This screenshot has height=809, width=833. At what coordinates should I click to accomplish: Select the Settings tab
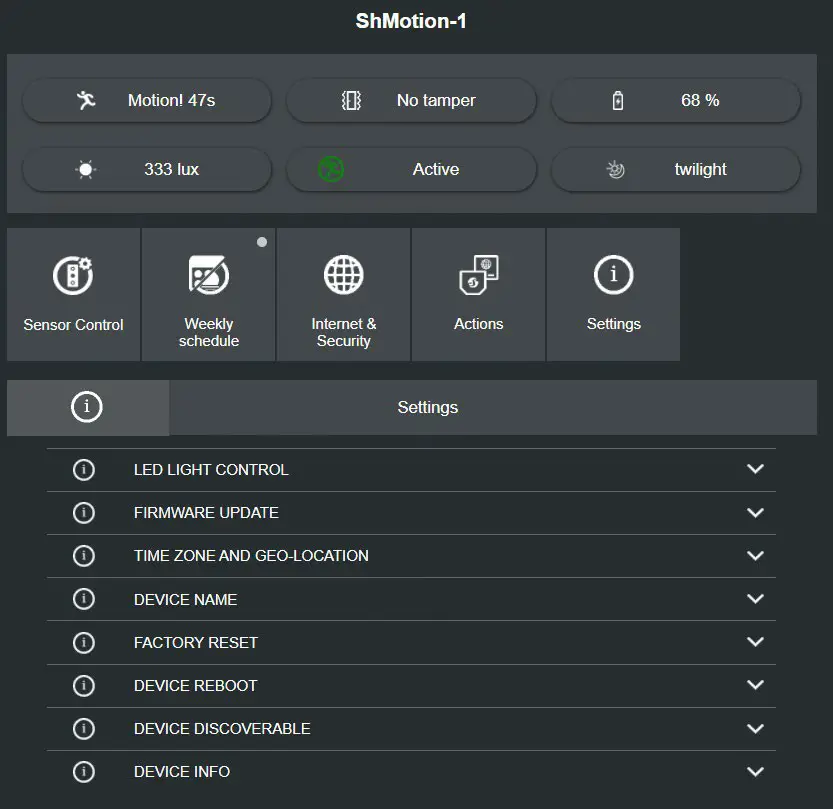point(428,407)
